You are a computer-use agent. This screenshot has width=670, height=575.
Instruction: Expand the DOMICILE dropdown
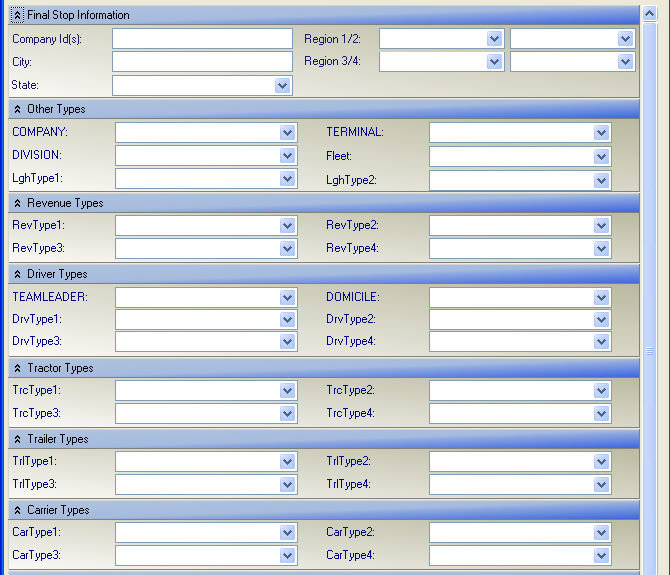tap(601, 297)
